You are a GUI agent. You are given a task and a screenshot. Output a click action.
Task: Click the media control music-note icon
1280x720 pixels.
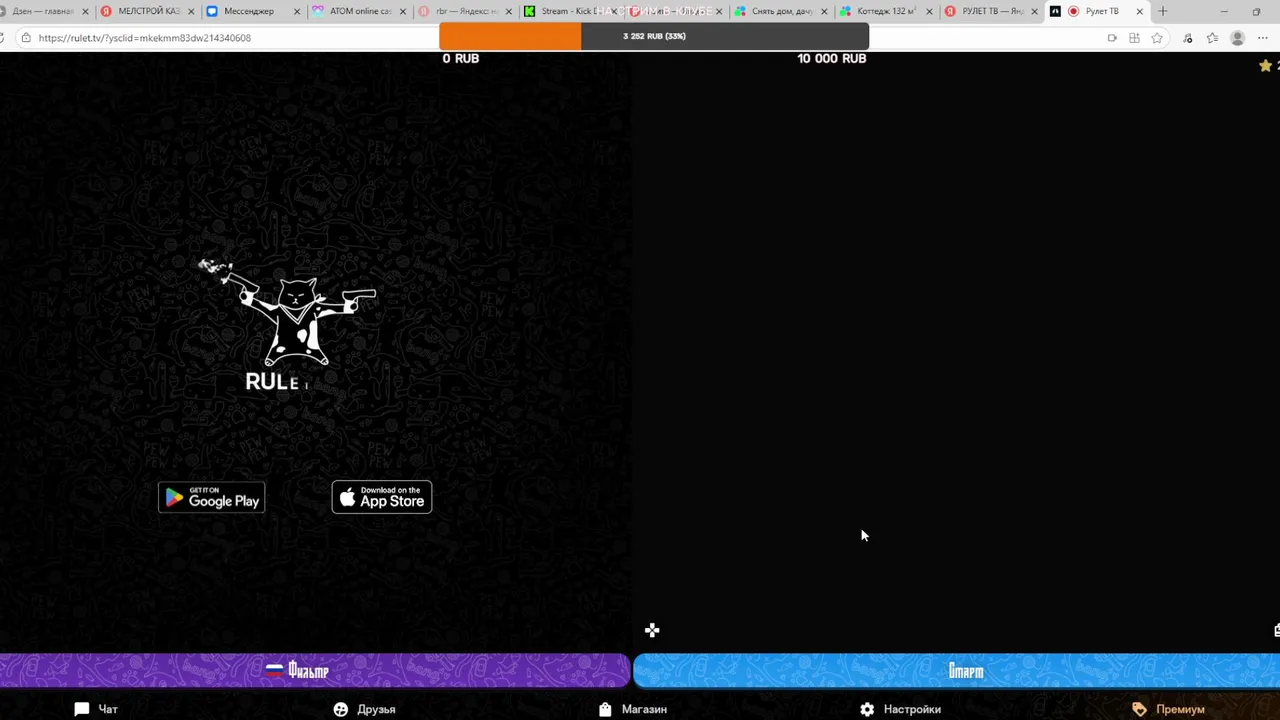pyautogui.click(x=1188, y=38)
